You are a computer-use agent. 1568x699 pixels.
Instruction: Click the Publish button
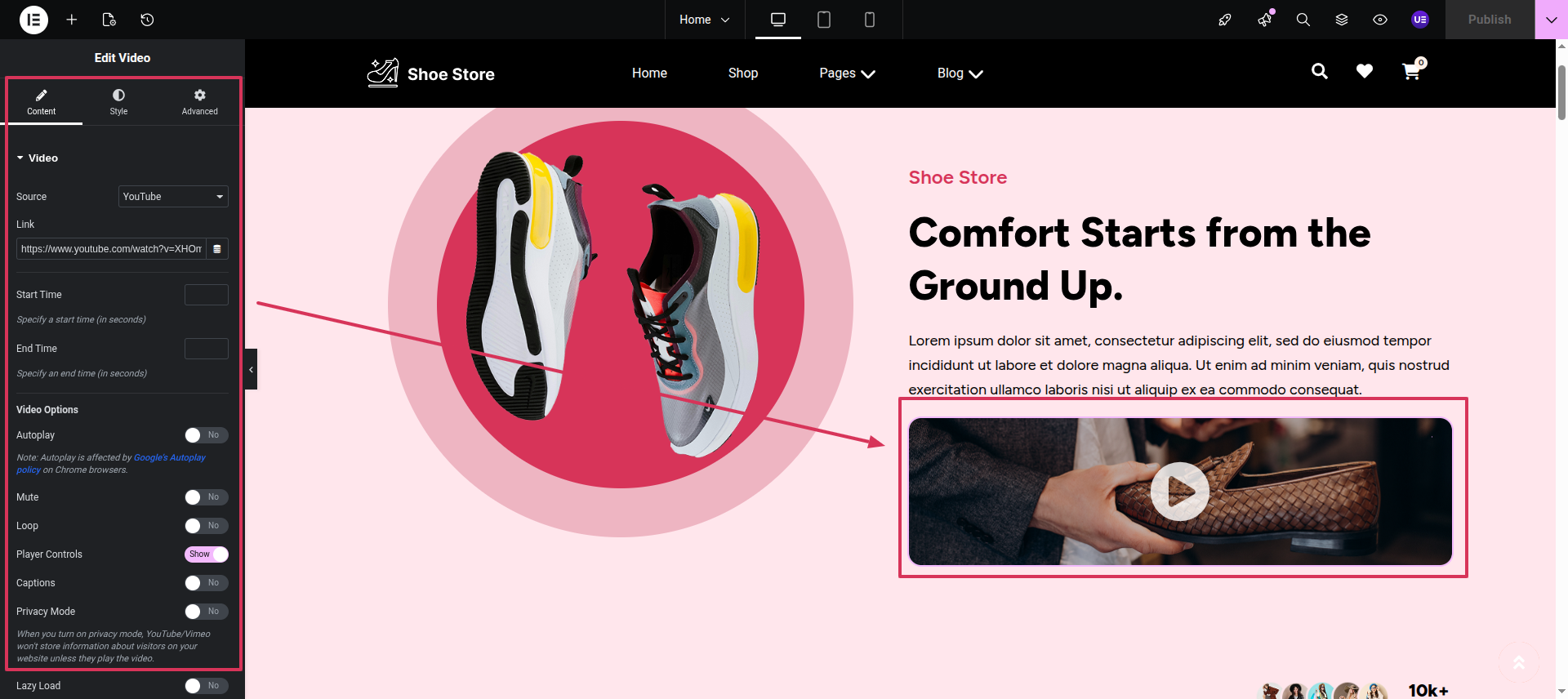point(1489,20)
